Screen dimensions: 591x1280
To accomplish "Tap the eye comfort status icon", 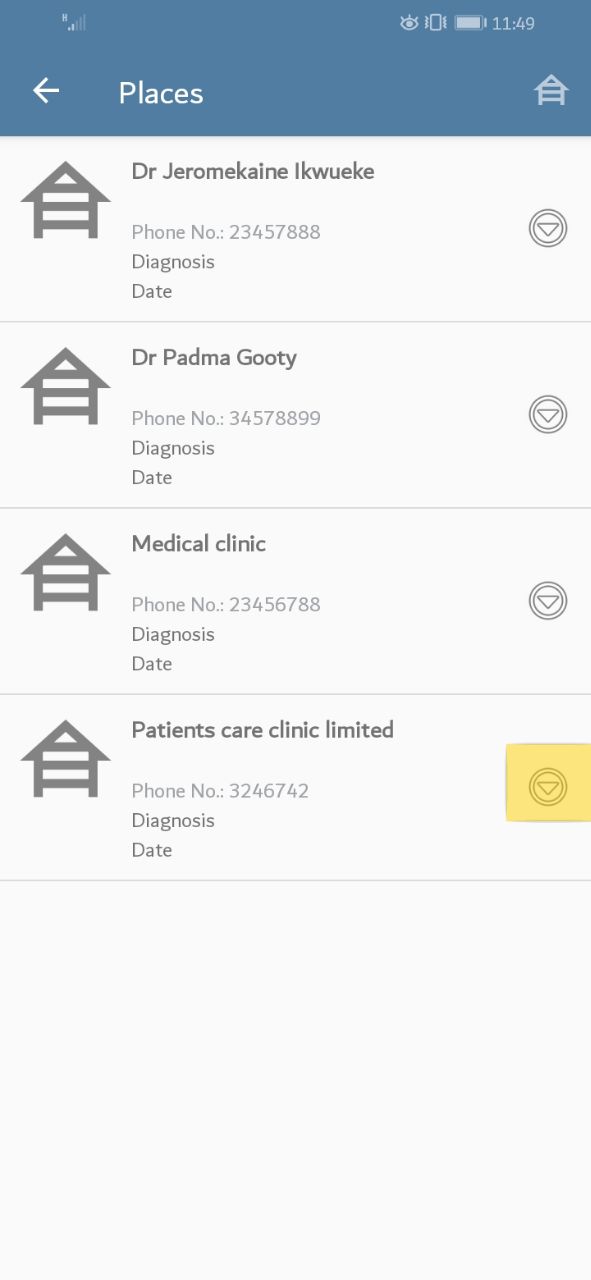I will 409,22.
